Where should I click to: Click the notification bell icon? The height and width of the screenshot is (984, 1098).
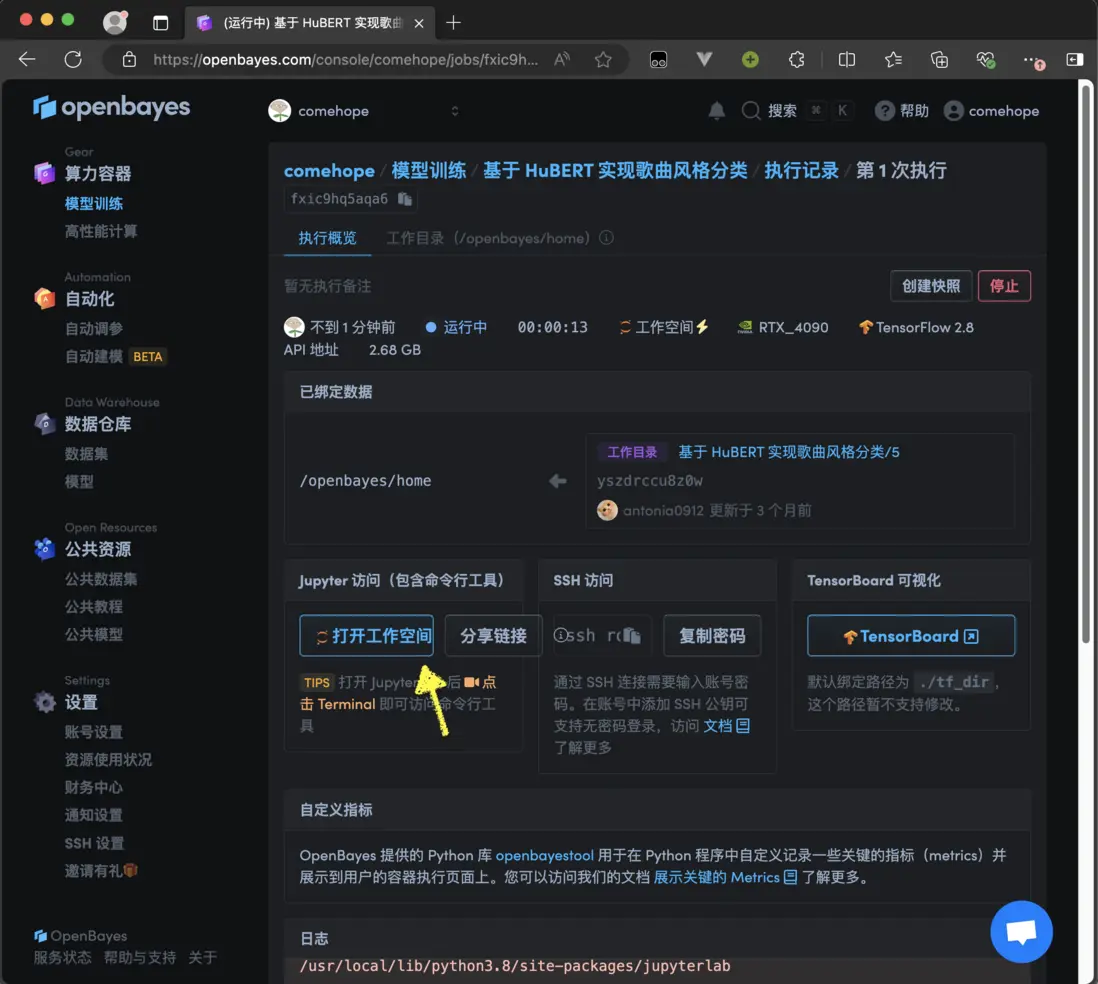coord(716,111)
